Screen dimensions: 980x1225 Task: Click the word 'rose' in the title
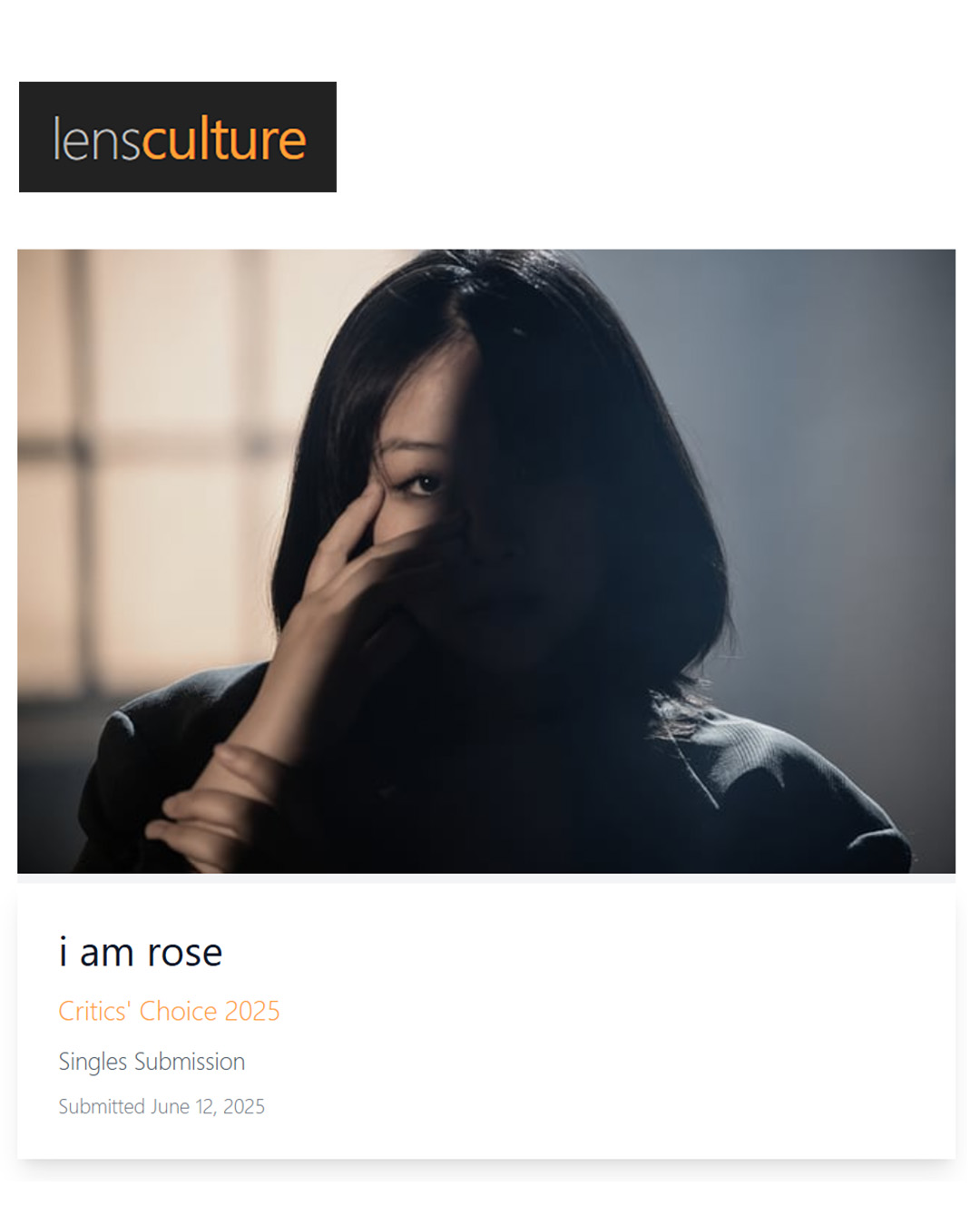185,954
